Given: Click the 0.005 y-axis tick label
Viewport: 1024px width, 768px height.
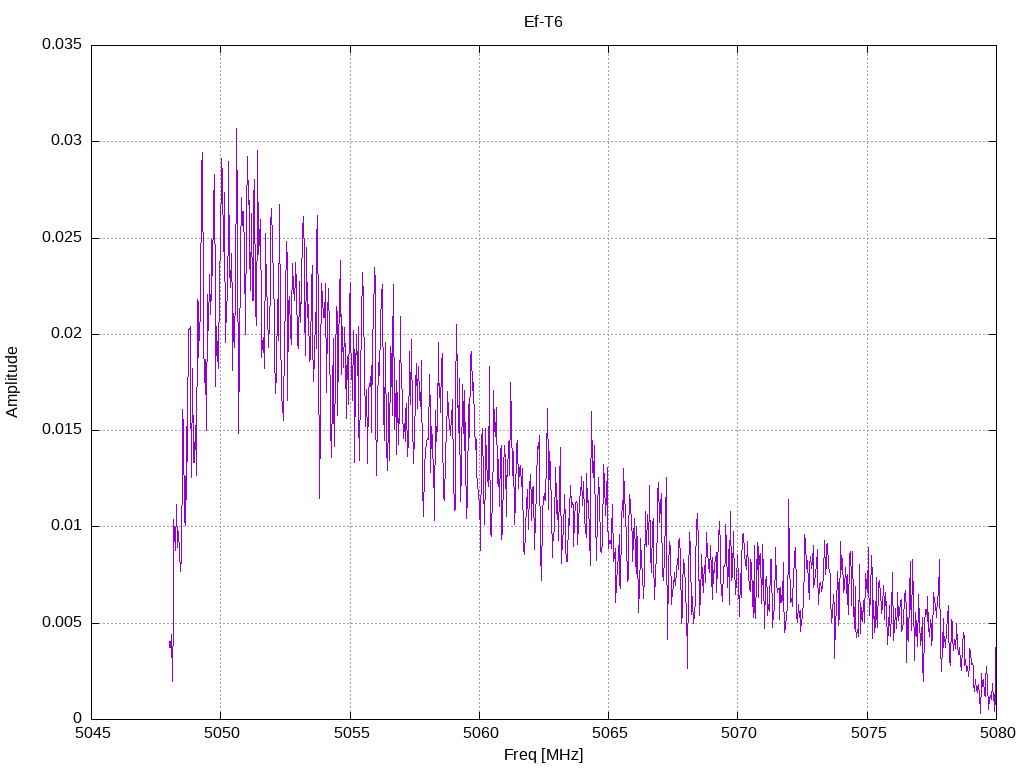Looking at the screenshot, I should click(62, 622).
